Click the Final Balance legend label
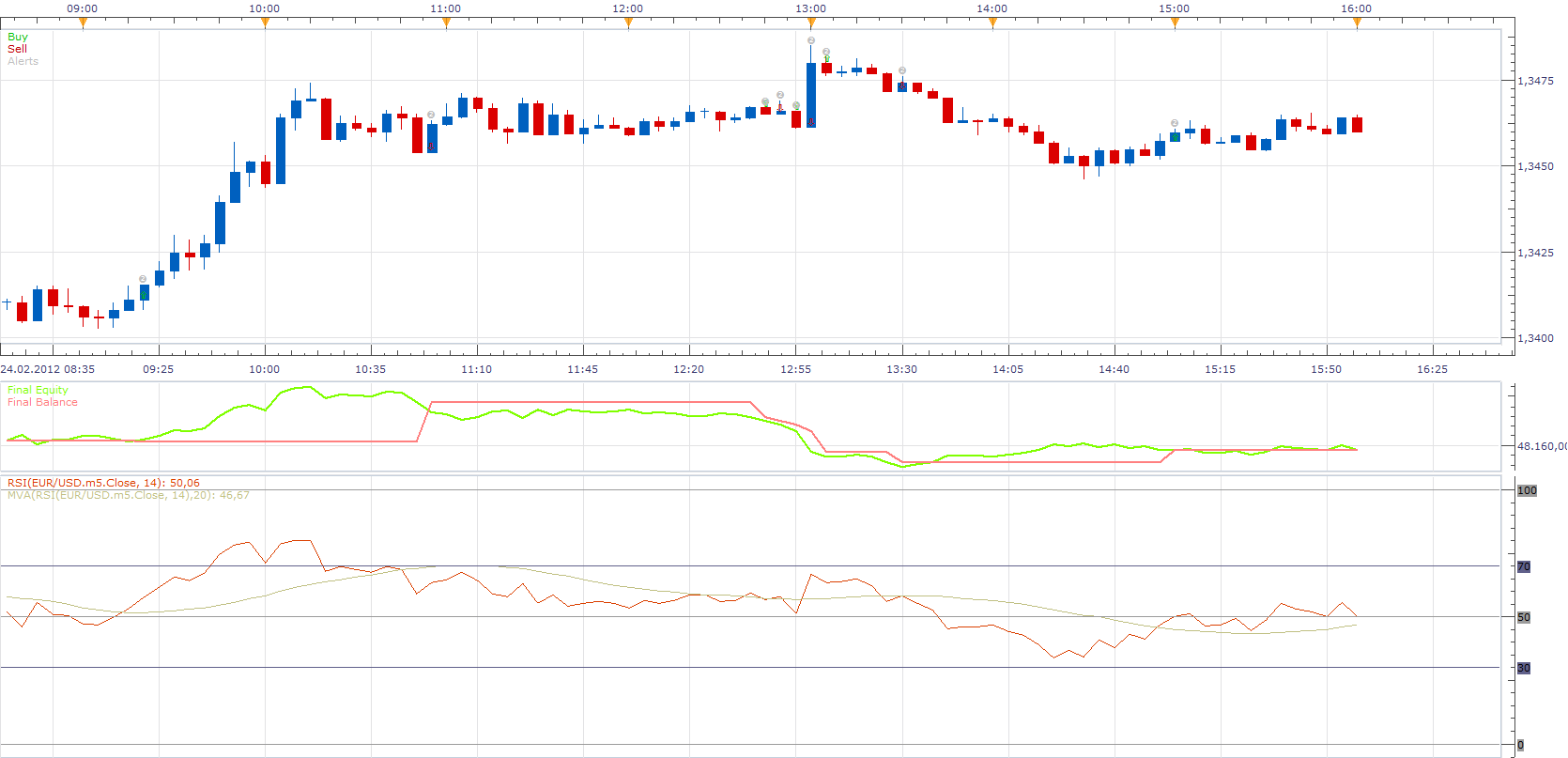1568x758 pixels. [42, 402]
